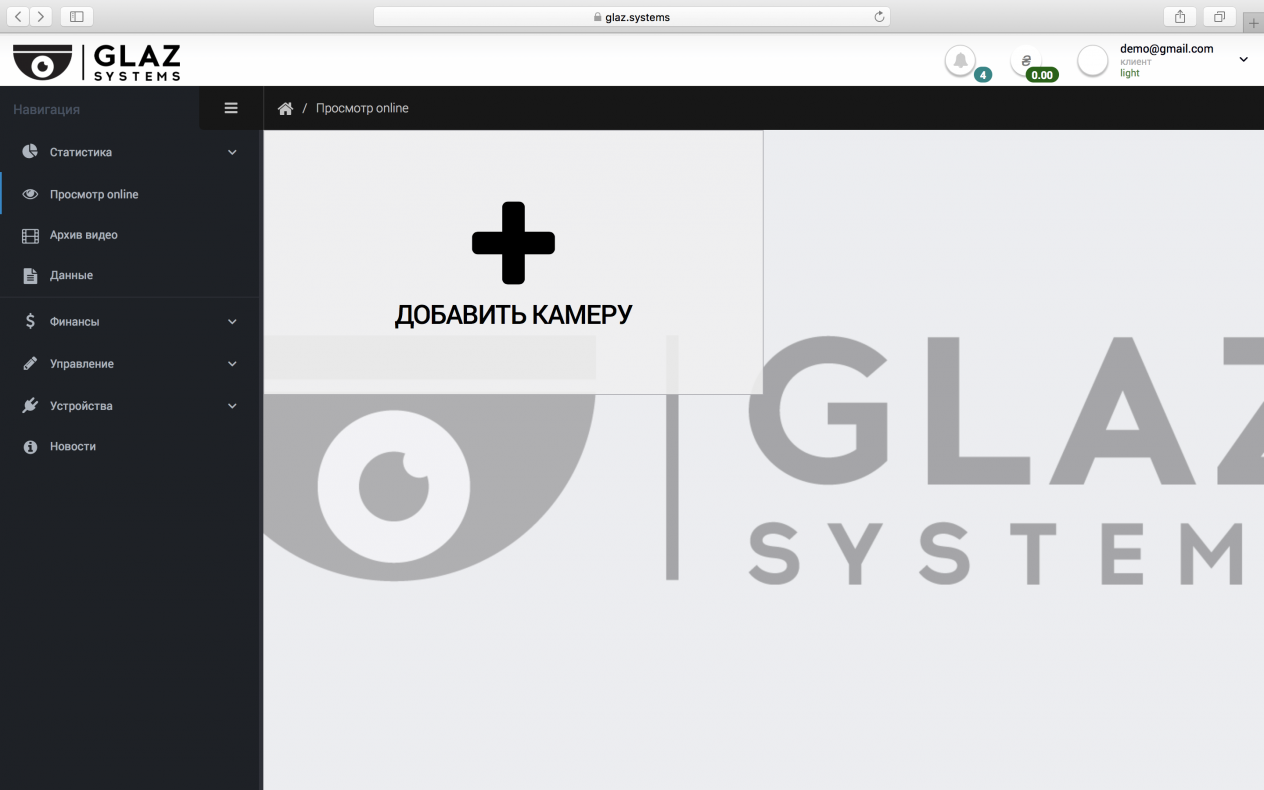Go to Новости in the sidebar

73,447
